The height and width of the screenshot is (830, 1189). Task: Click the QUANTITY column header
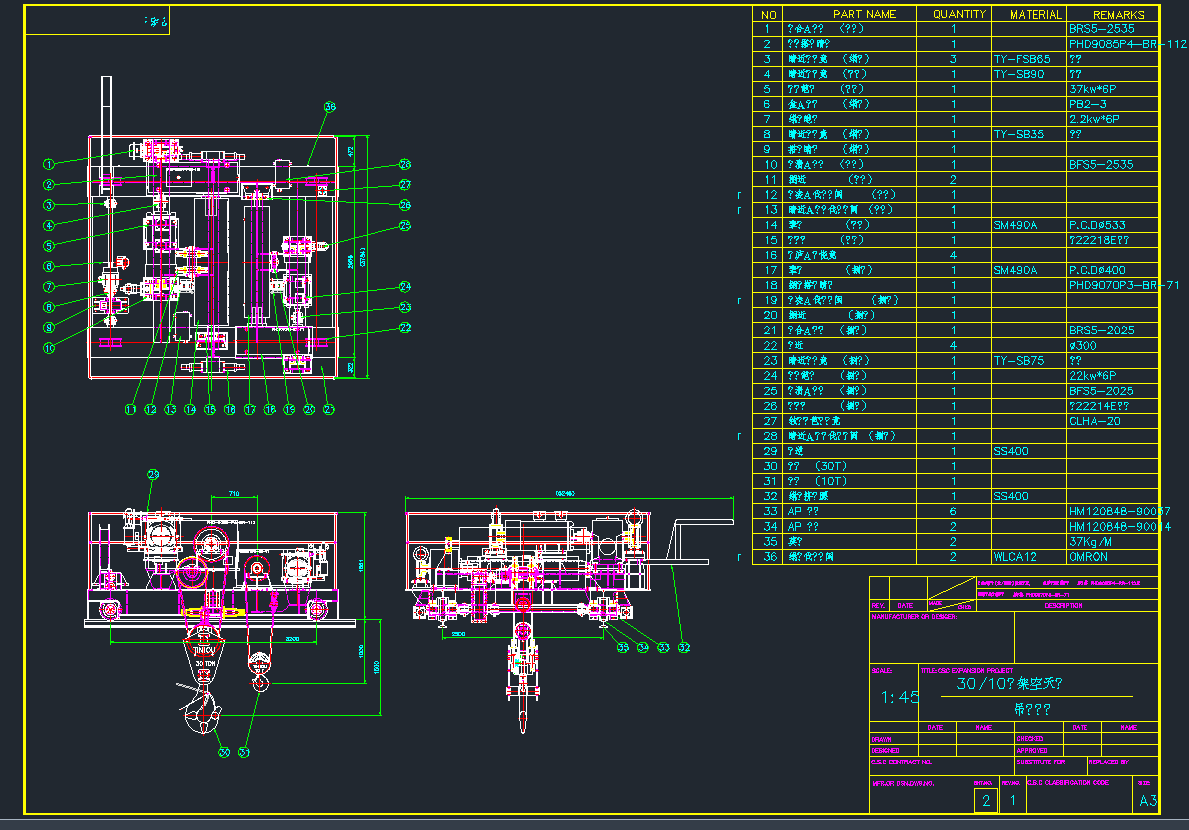[960, 14]
